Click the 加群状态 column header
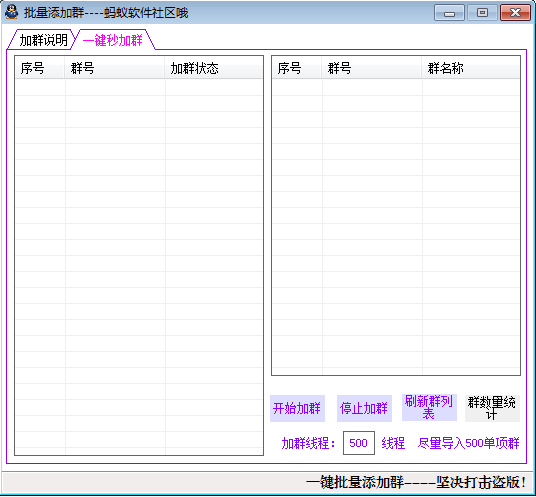Viewport: 536px width, 497px height. (x=214, y=68)
